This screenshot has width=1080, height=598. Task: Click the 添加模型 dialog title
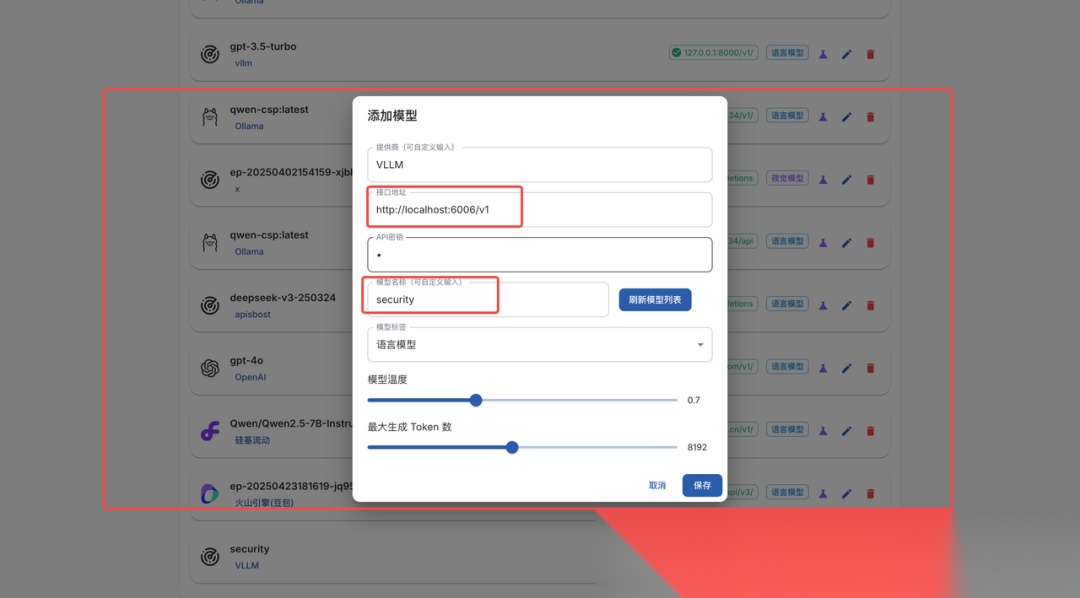point(392,116)
